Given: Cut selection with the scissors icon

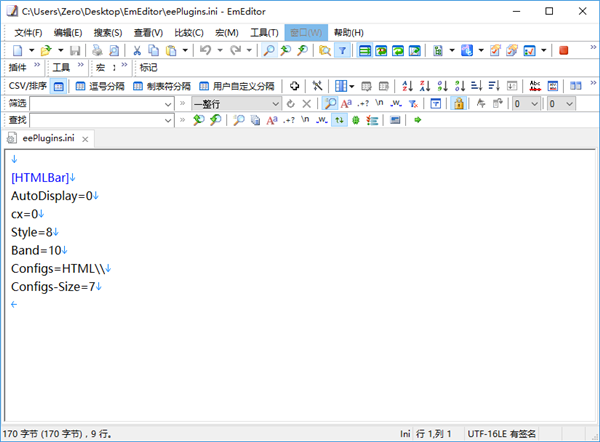Looking at the screenshot, I should coord(137,51).
